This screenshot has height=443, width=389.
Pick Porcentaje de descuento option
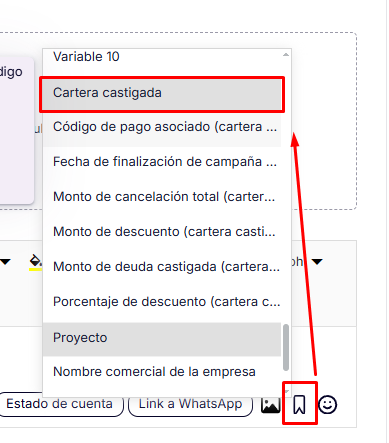coord(162,302)
